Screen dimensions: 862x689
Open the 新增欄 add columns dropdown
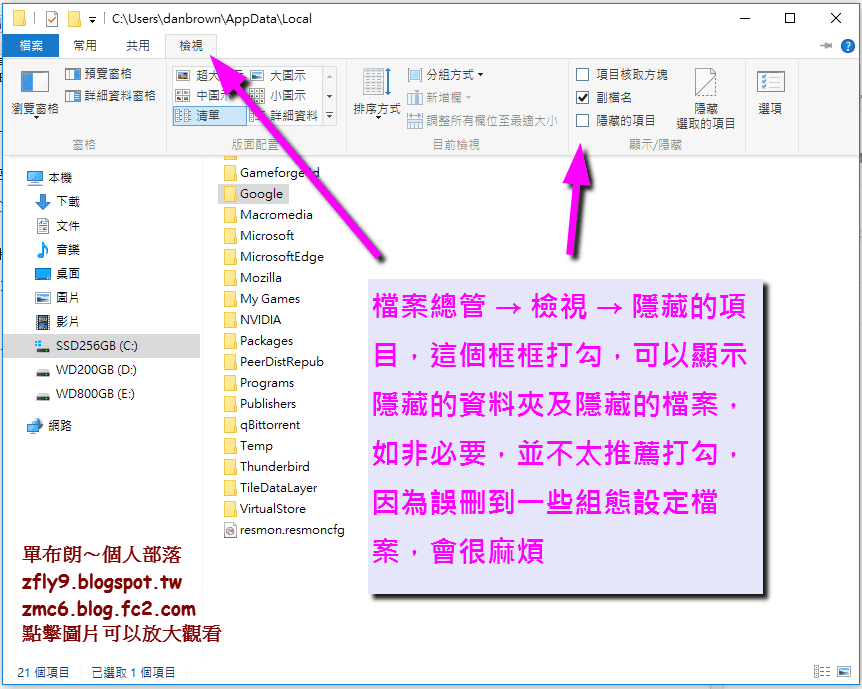tap(439, 98)
